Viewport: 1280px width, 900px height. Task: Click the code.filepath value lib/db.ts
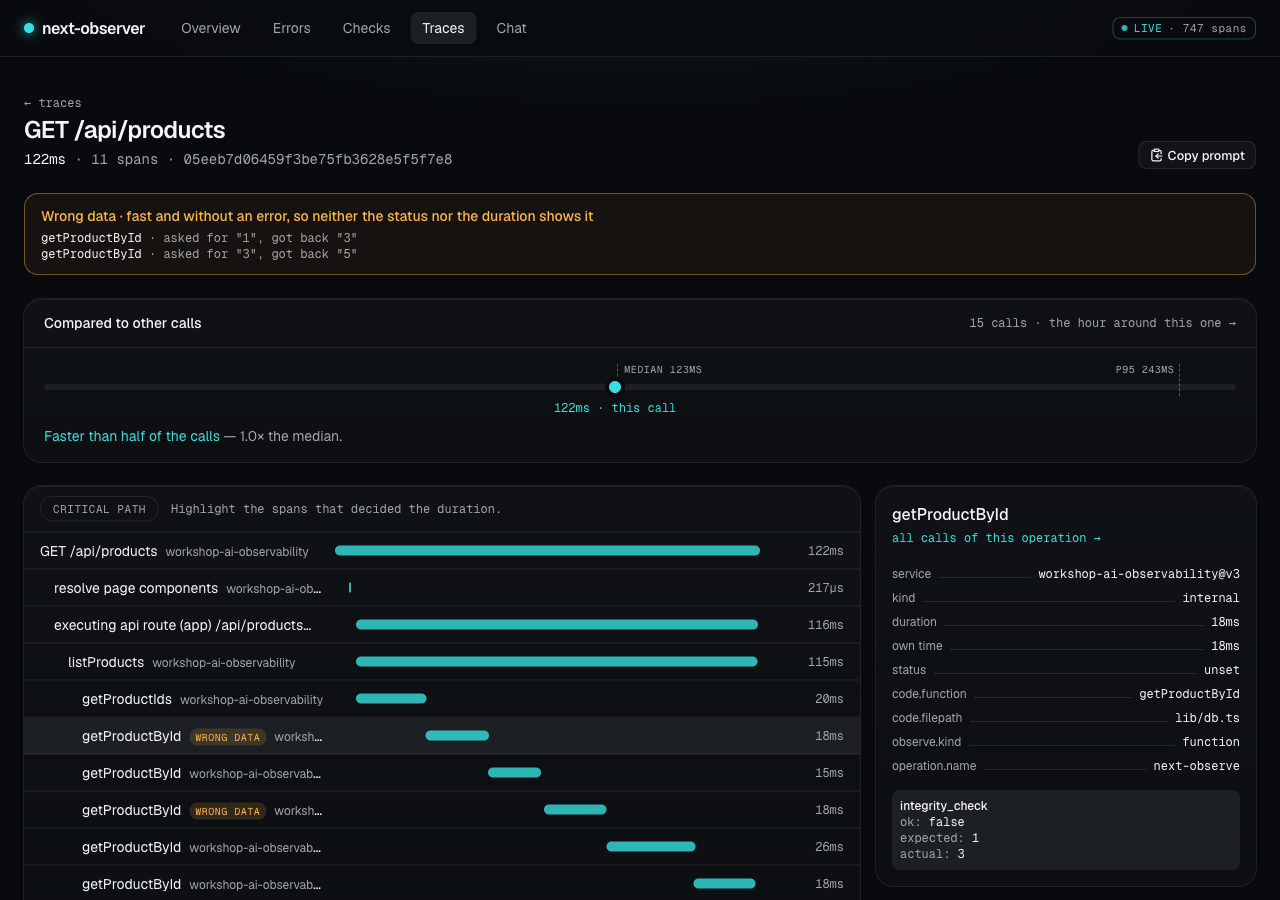(1207, 718)
